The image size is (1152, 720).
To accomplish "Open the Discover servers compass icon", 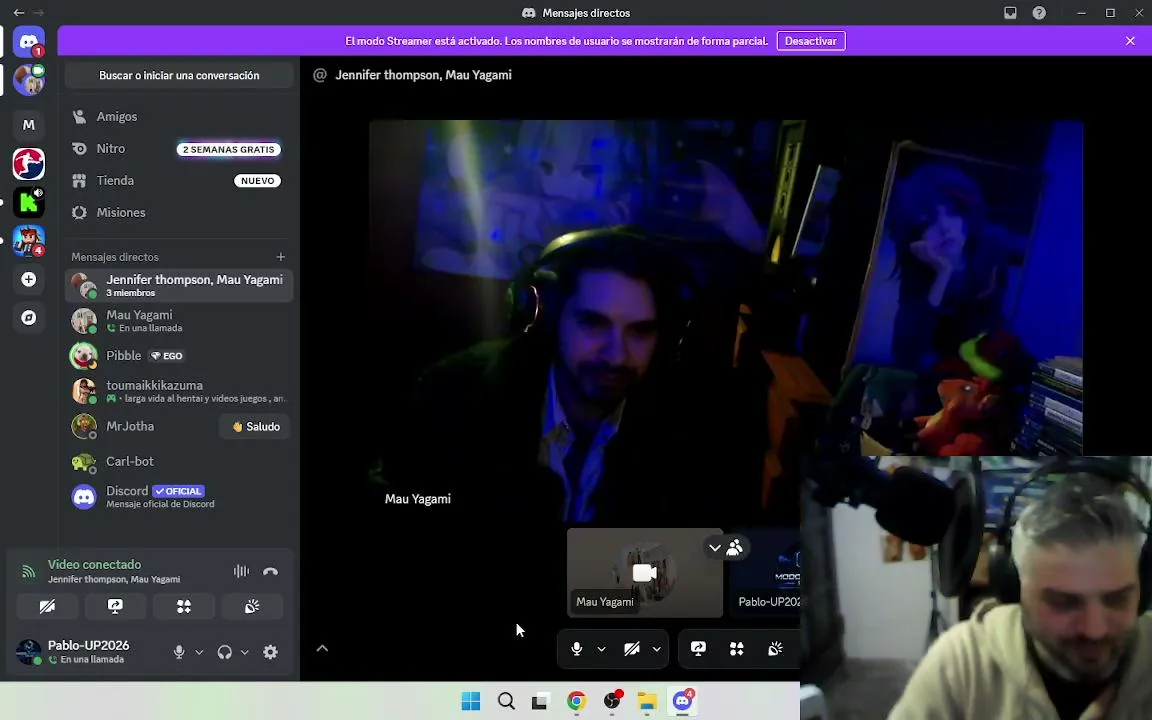I will pyautogui.click(x=29, y=317).
